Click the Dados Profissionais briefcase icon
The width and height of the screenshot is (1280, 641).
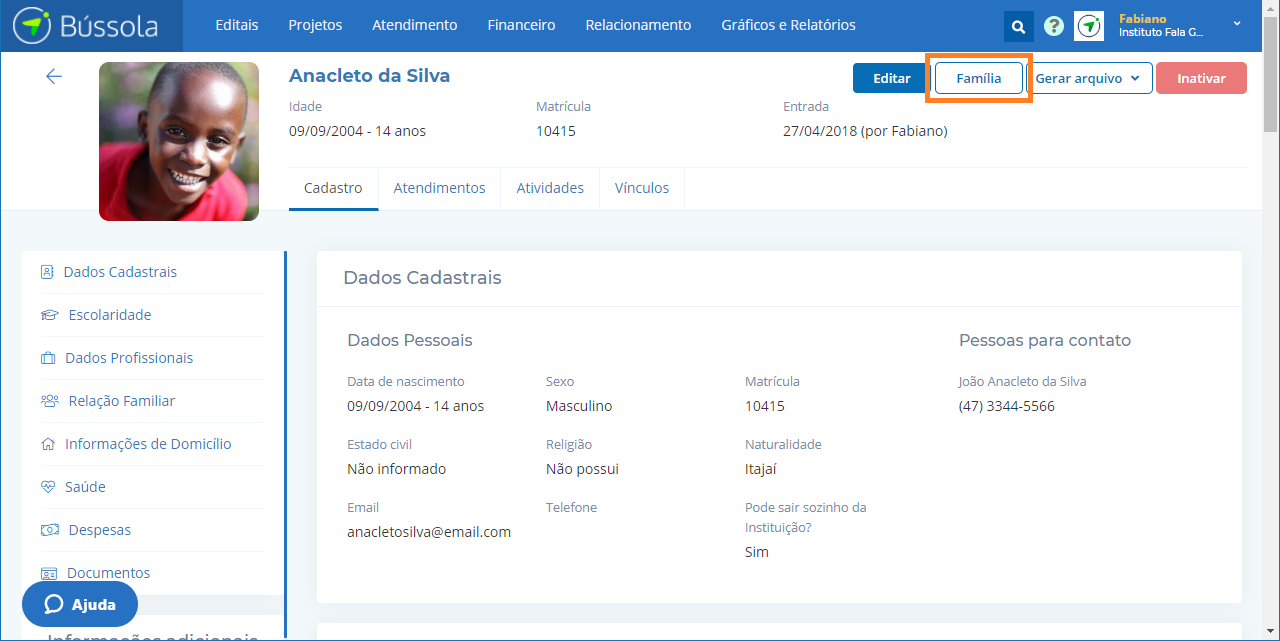coord(47,358)
